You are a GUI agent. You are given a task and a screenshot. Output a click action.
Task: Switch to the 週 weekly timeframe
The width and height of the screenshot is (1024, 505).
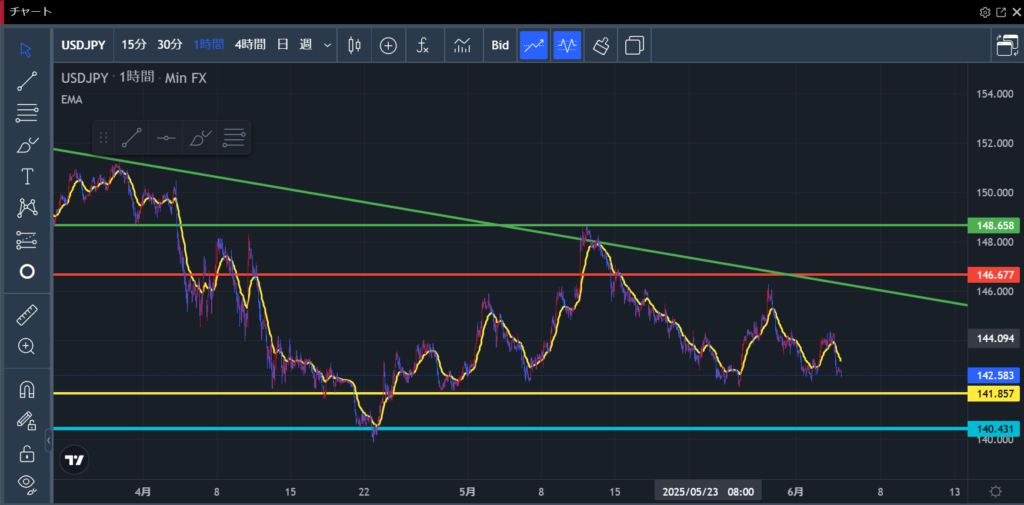click(x=306, y=44)
